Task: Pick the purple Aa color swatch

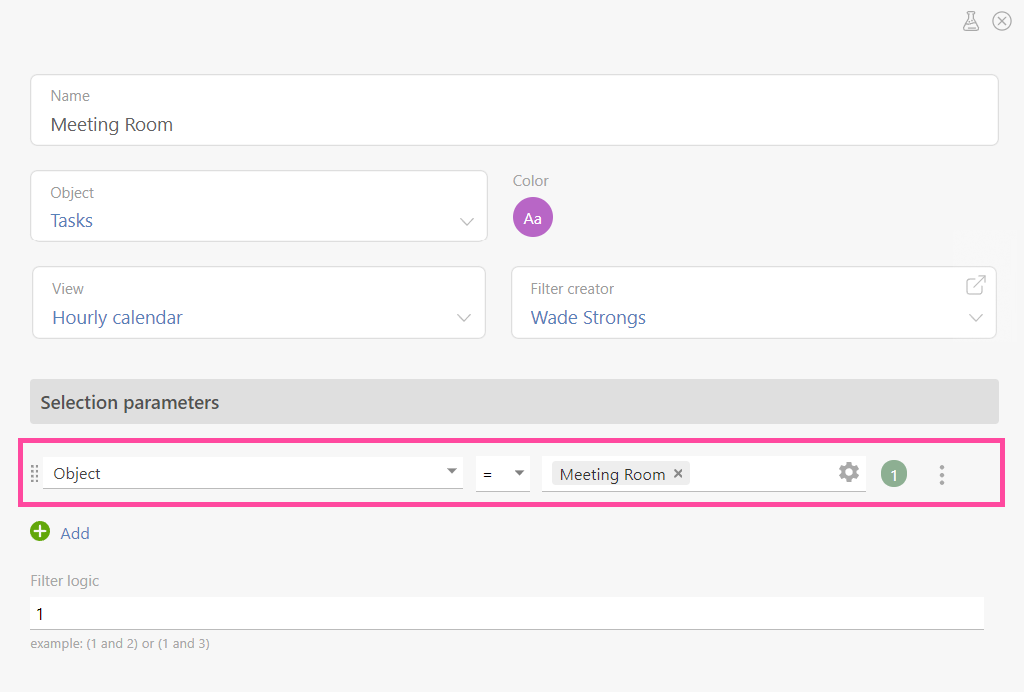Action: pyautogui.click(x=532, y=217)
